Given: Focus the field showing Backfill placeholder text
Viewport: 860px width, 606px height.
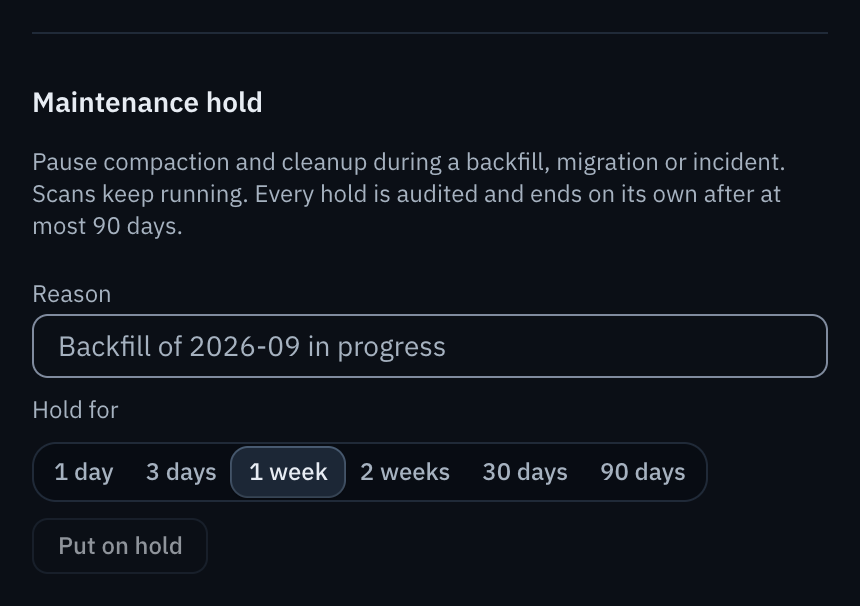Looking at the screenshot, I should click(x=430, y=346).
